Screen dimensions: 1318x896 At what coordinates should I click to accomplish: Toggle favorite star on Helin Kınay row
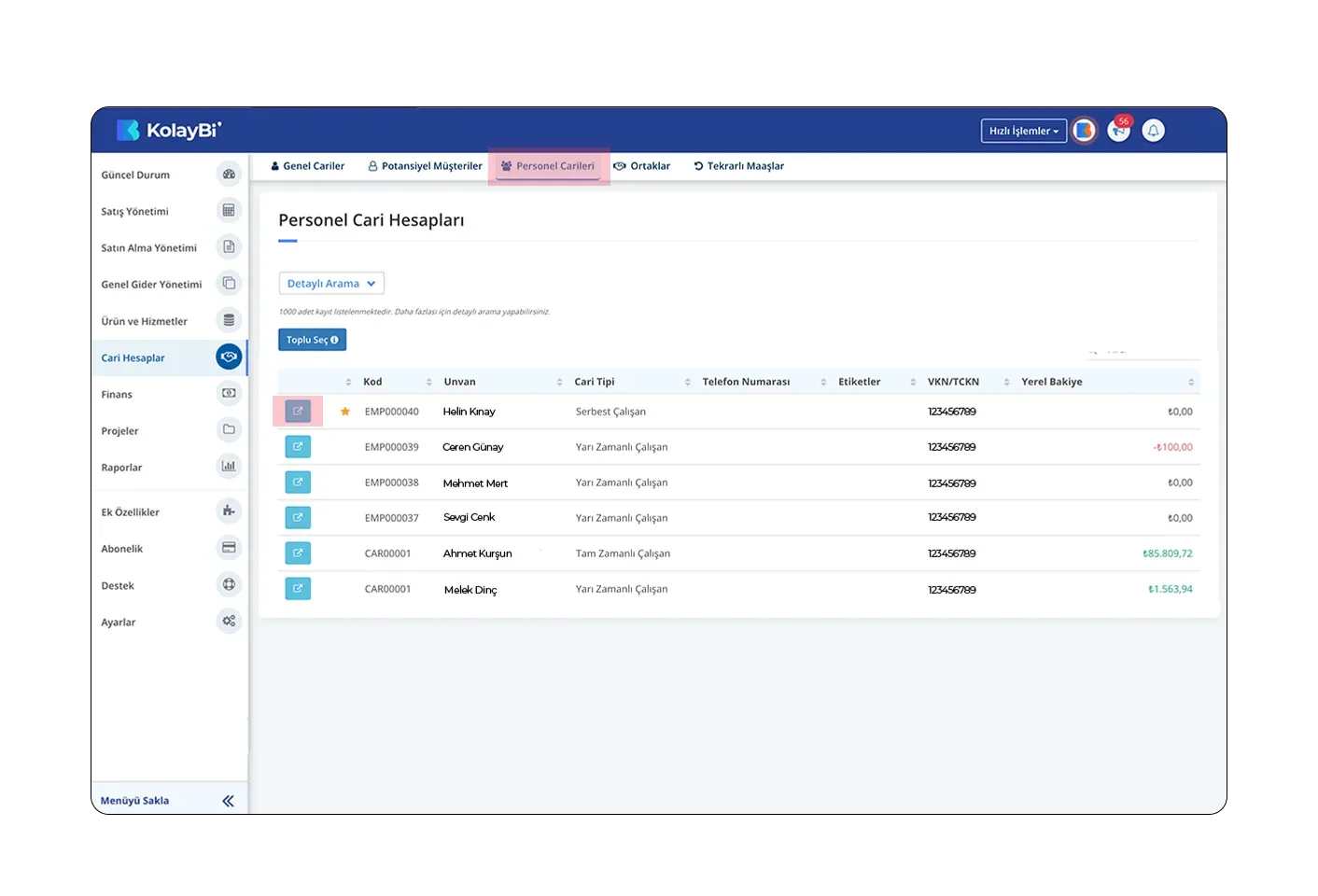tap(345, 412)
